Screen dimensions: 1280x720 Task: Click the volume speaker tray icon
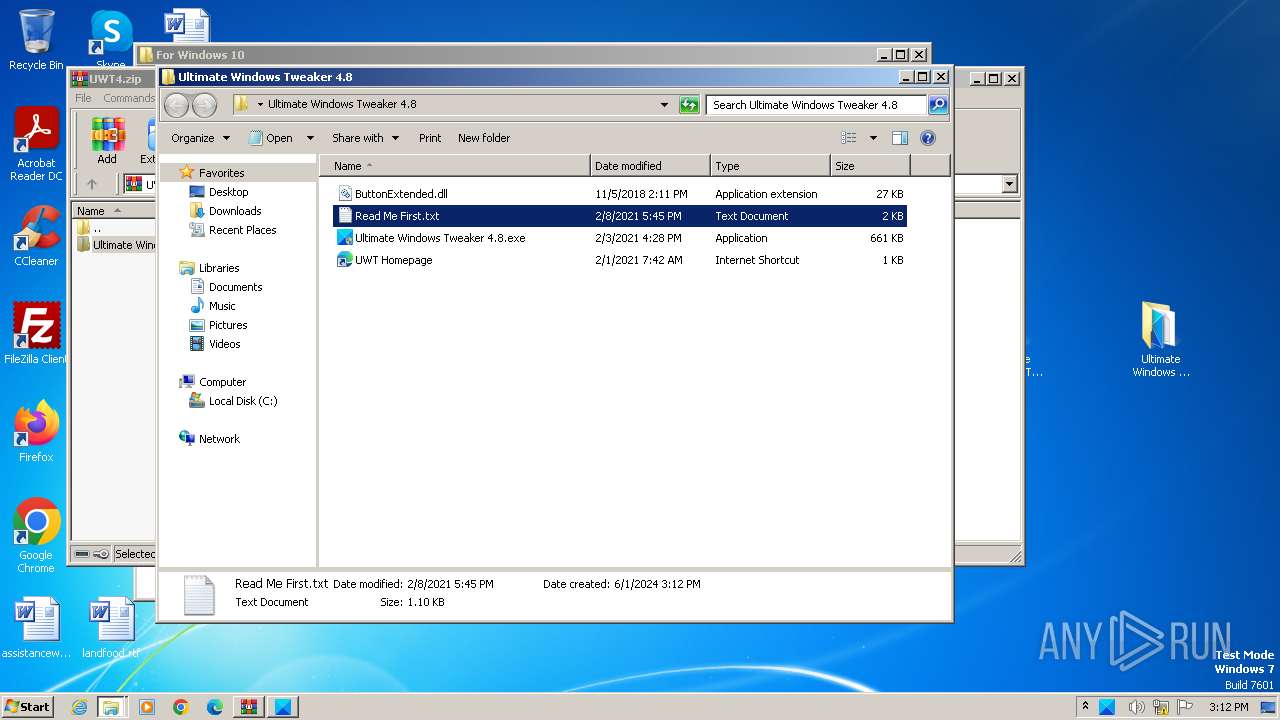click(x=1136, y=707)
